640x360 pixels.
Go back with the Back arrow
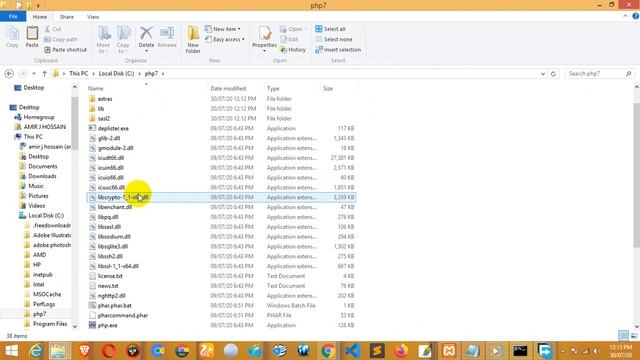pos(9,73)
